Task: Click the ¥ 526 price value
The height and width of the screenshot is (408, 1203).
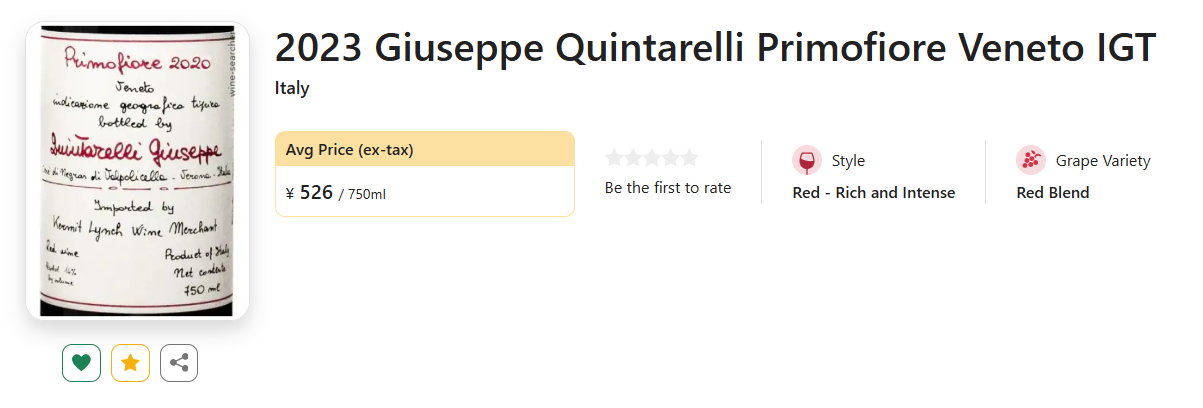Action: click(315, 192)
